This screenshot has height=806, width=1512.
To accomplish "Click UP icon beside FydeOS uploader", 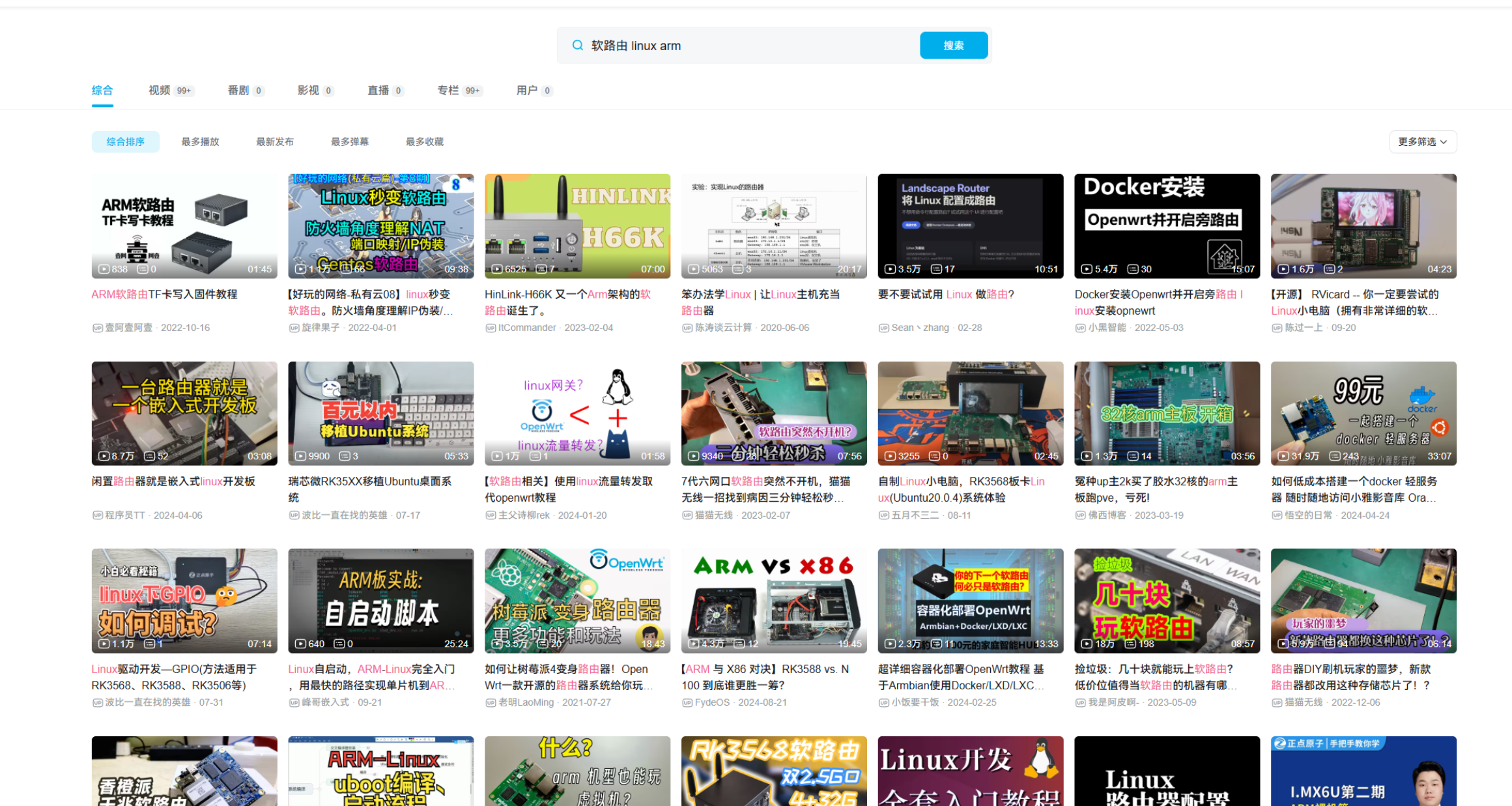I will (687, 702).
